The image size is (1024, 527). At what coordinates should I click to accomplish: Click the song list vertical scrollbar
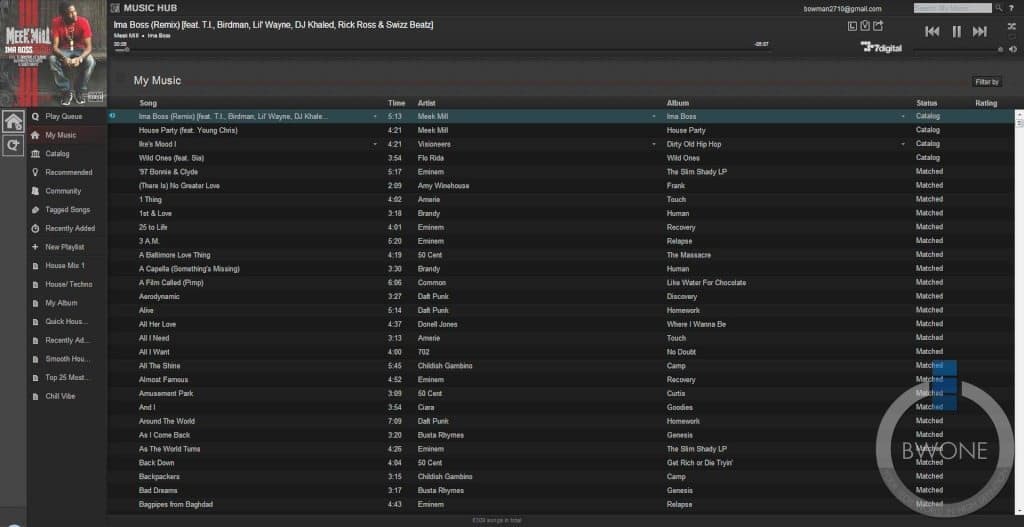1019,311
